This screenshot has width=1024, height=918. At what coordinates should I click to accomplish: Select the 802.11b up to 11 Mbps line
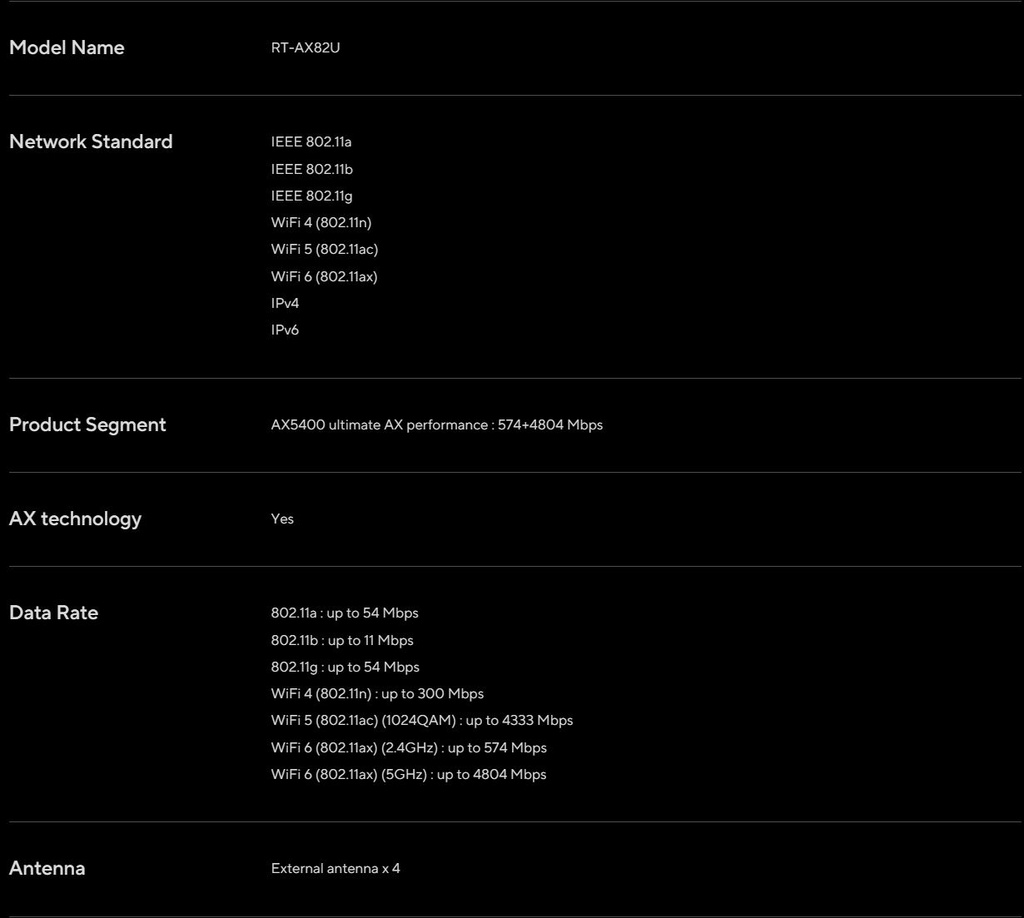tap(342, 641)
